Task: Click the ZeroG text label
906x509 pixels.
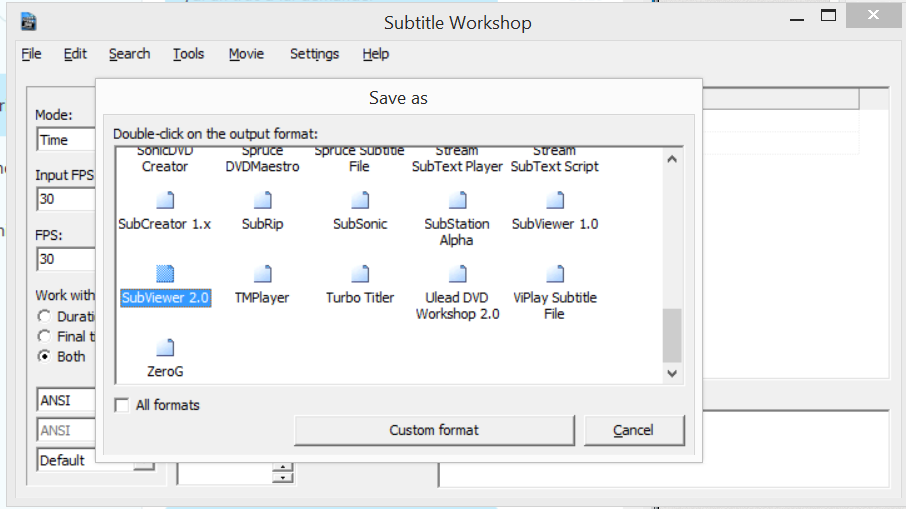Action: 165,371
